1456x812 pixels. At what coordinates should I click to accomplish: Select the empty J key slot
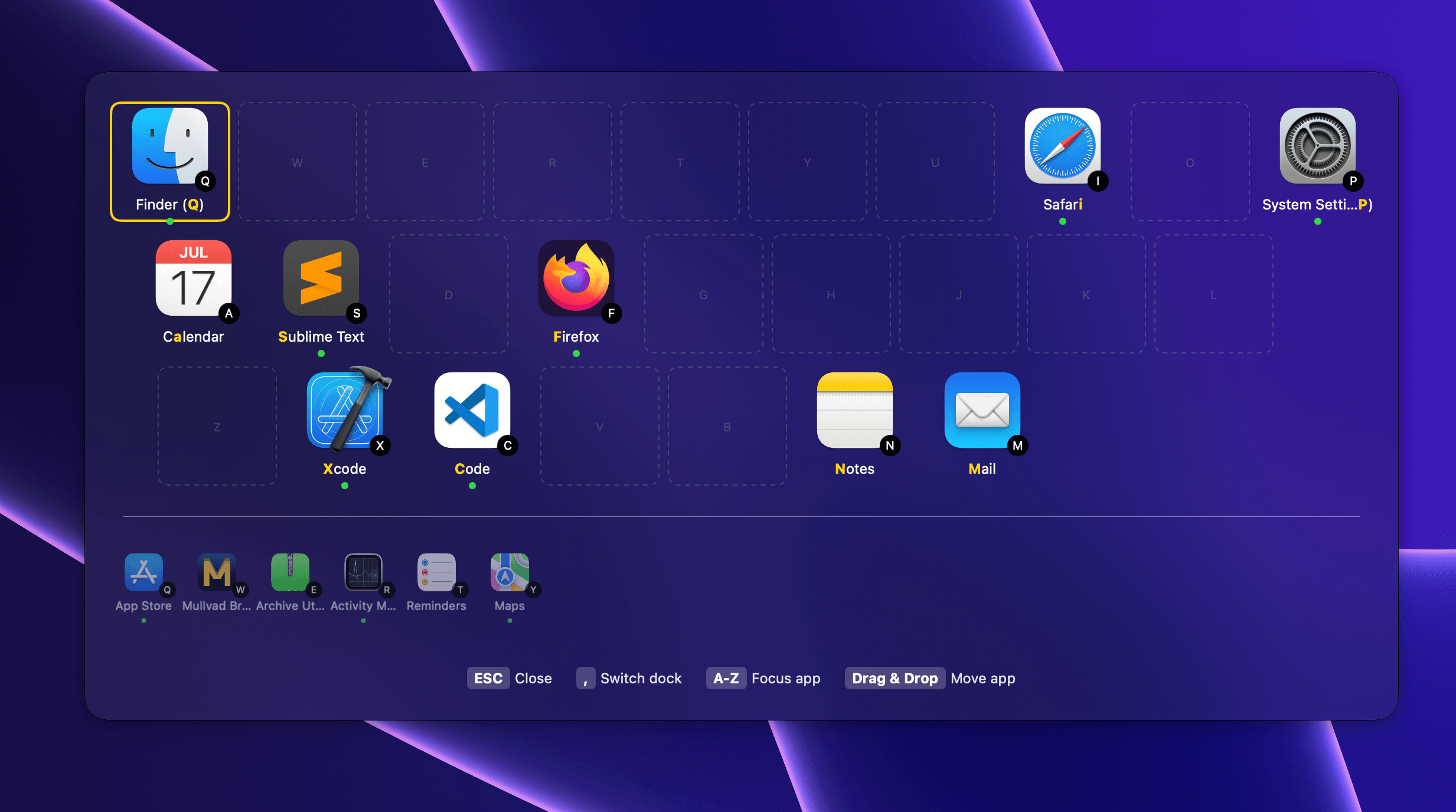[959, 294]
